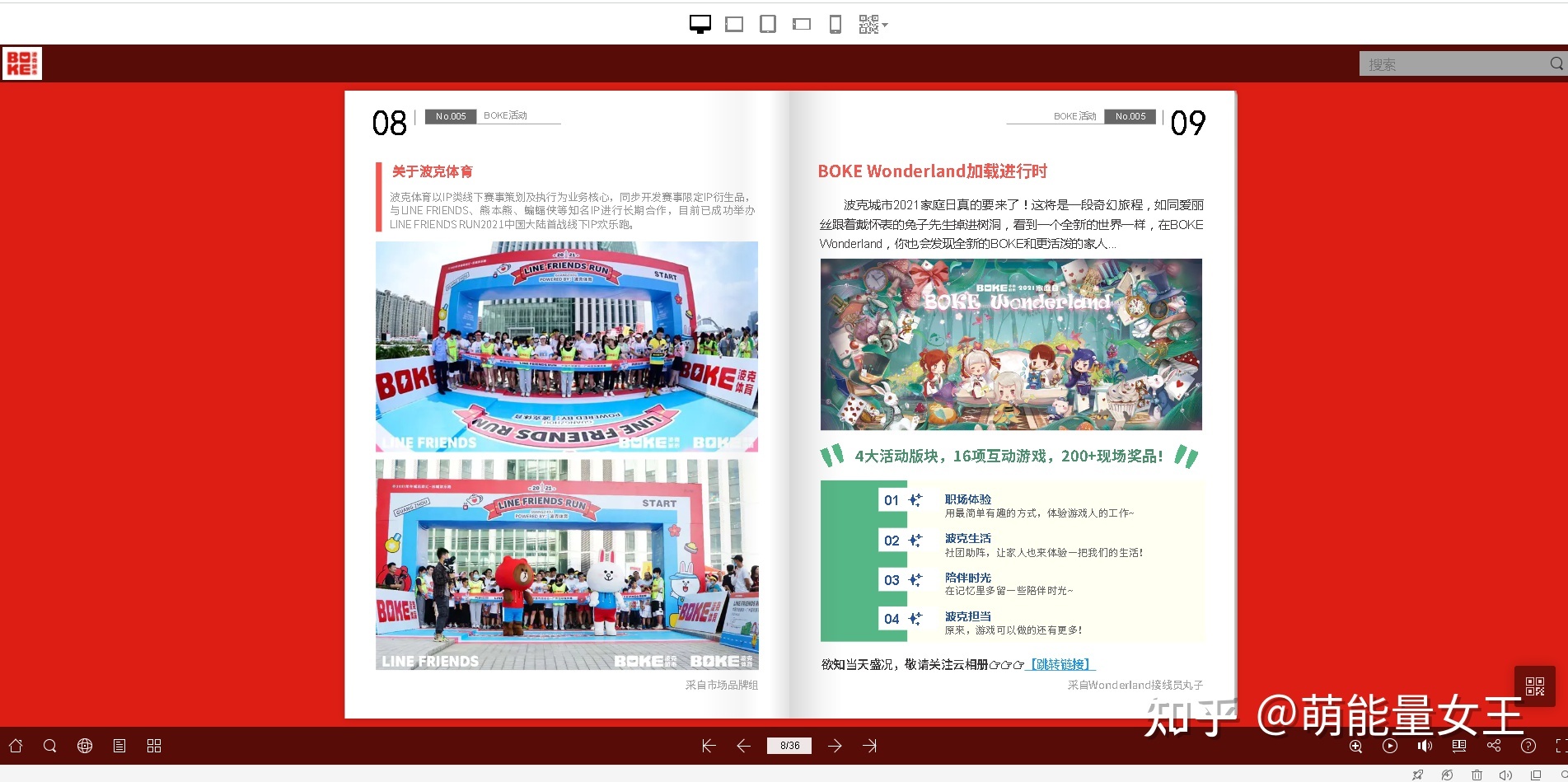Click page number 08 on left page

(x=389, y=124)
